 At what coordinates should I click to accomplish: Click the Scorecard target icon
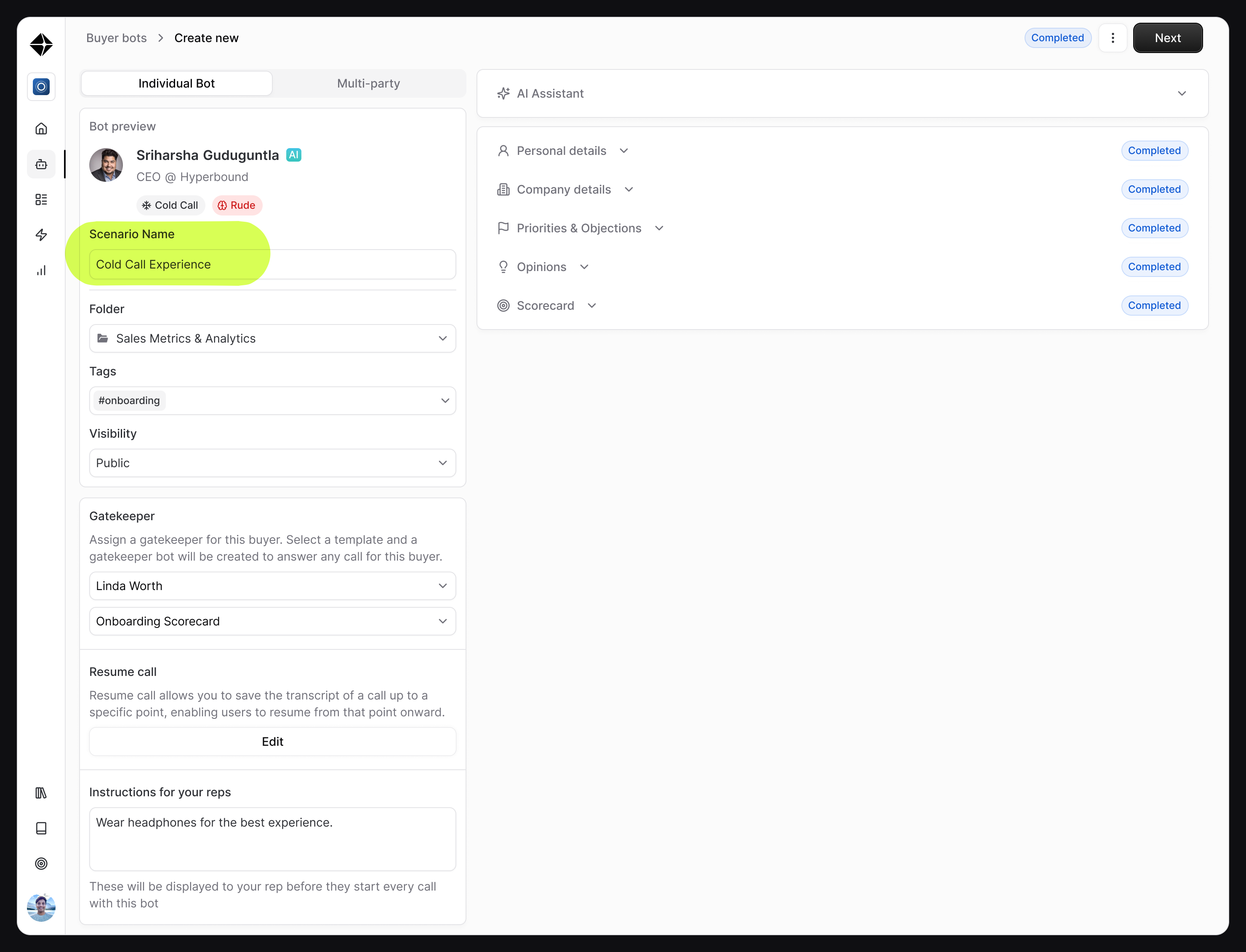(x=503, y=306)
